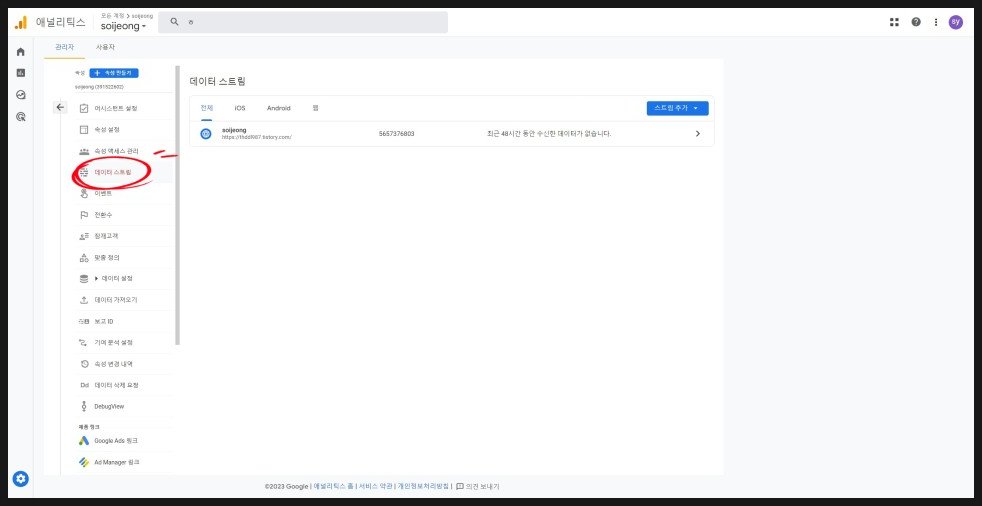Select the Android stream filter tab

click(278, 108)
